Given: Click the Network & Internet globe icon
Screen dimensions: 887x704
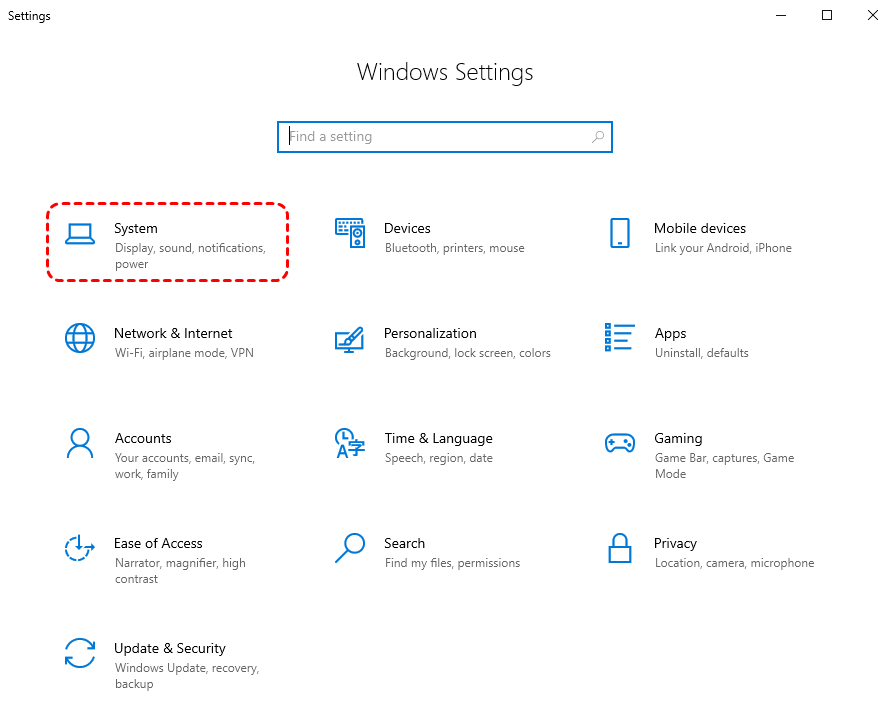Looking at the screenshot, I should tap(80, 338).
